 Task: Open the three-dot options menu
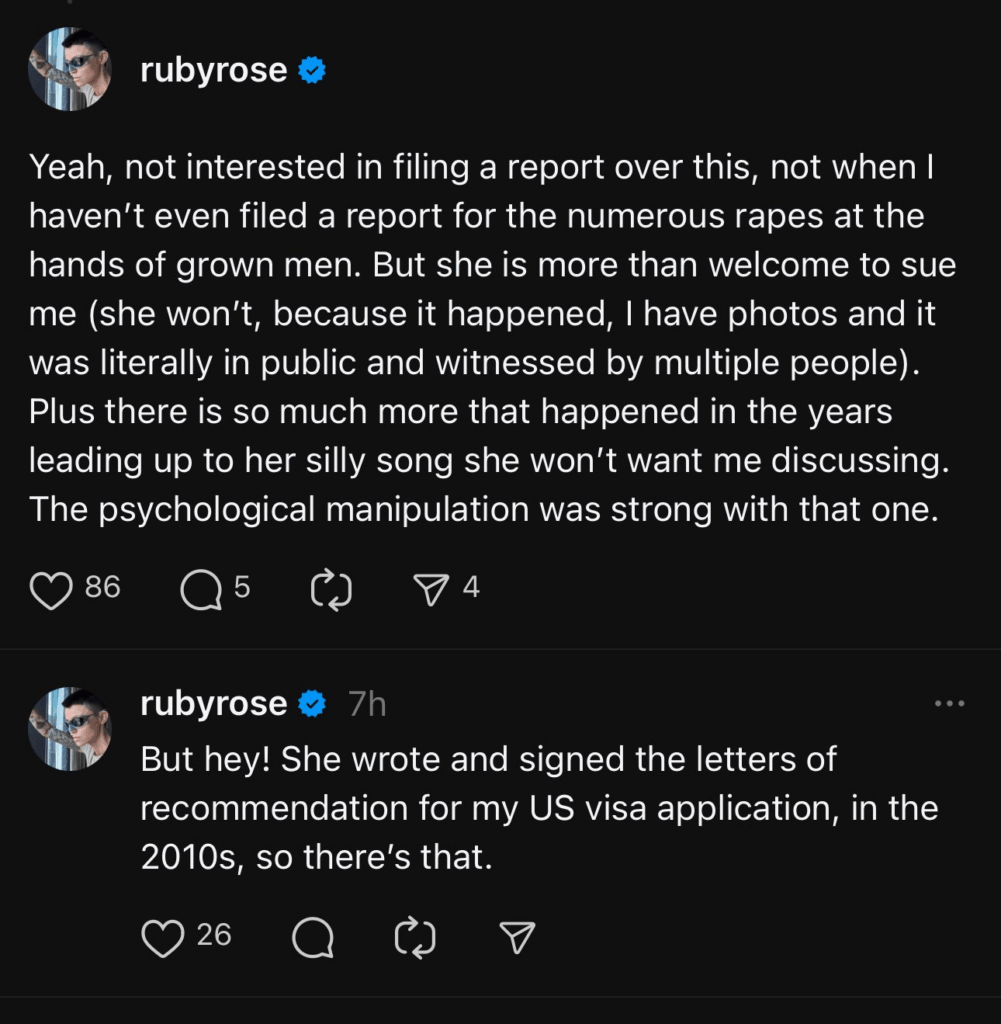coord(948,703)
